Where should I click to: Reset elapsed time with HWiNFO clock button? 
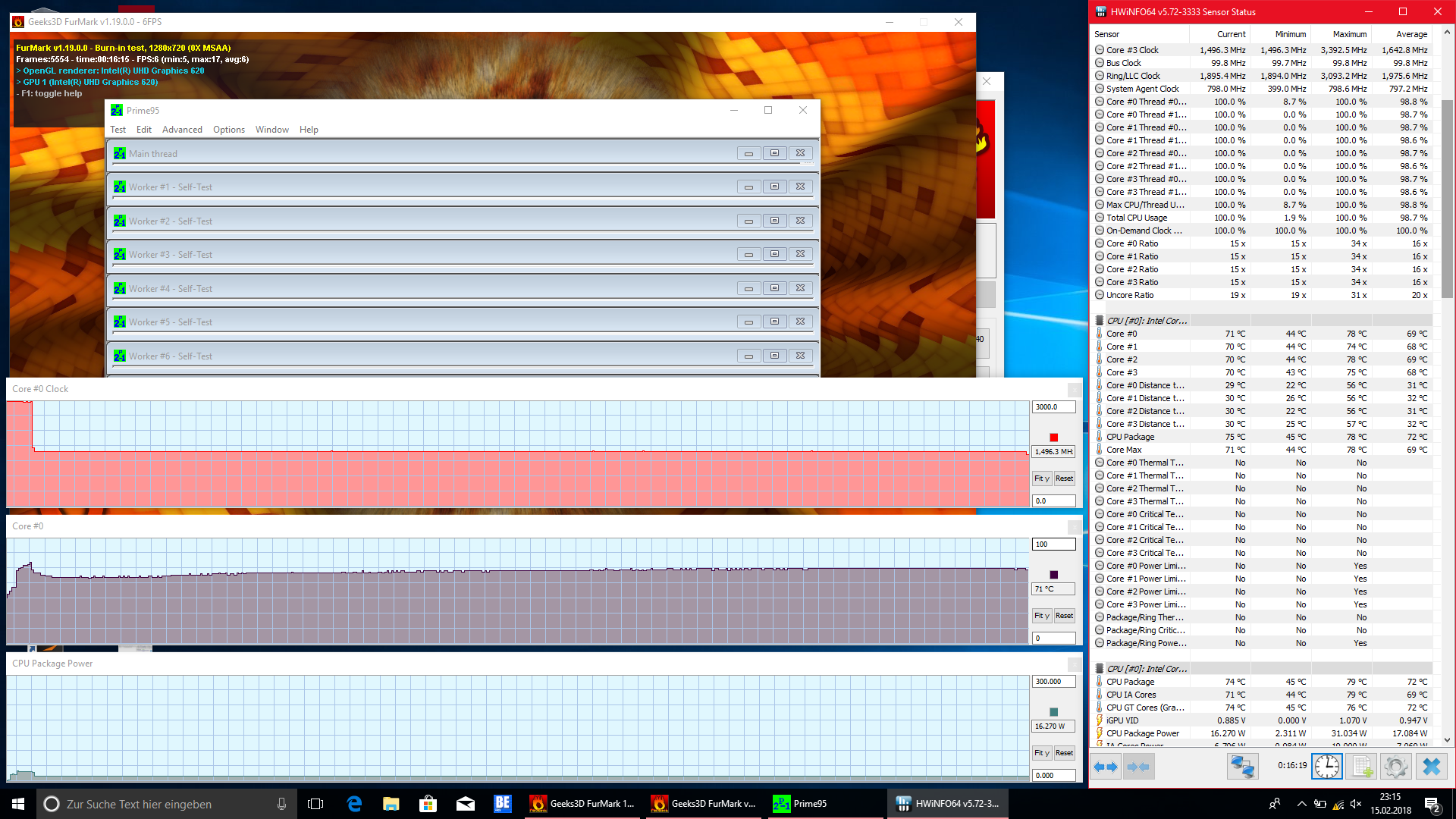pos(1327,767)
